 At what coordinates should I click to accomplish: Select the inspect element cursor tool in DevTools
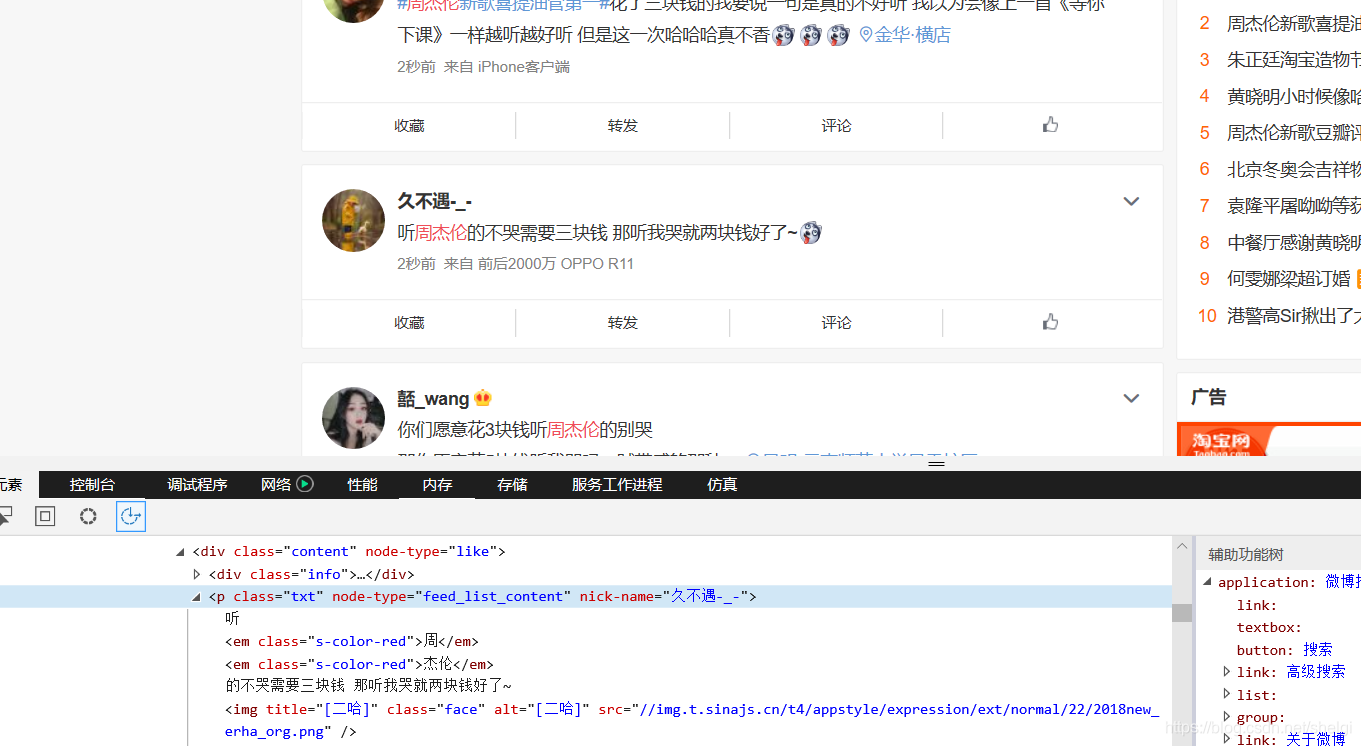(6, 516)
